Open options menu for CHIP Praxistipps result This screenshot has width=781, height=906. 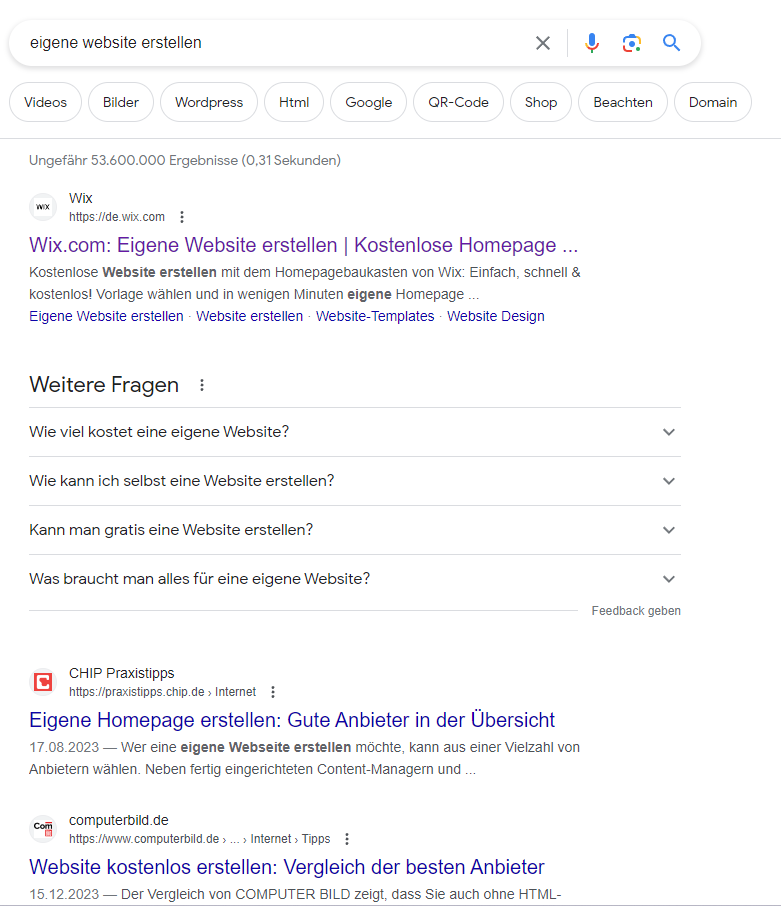click(273, 692)
